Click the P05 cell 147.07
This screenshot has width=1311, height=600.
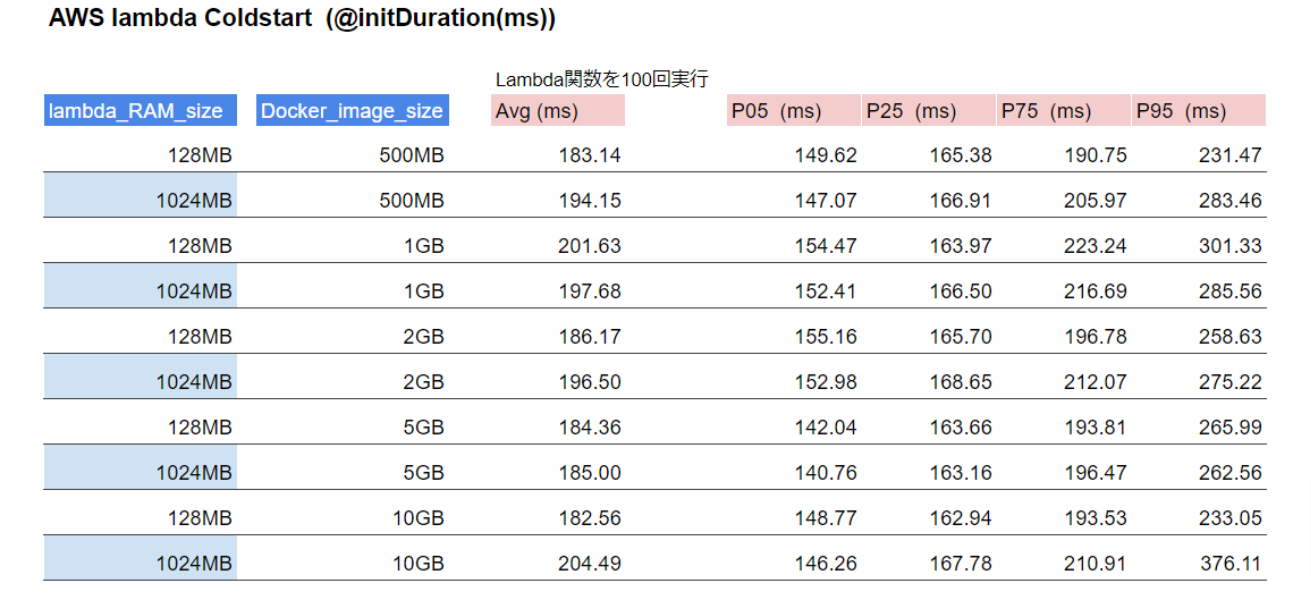(x=825, y=200)
